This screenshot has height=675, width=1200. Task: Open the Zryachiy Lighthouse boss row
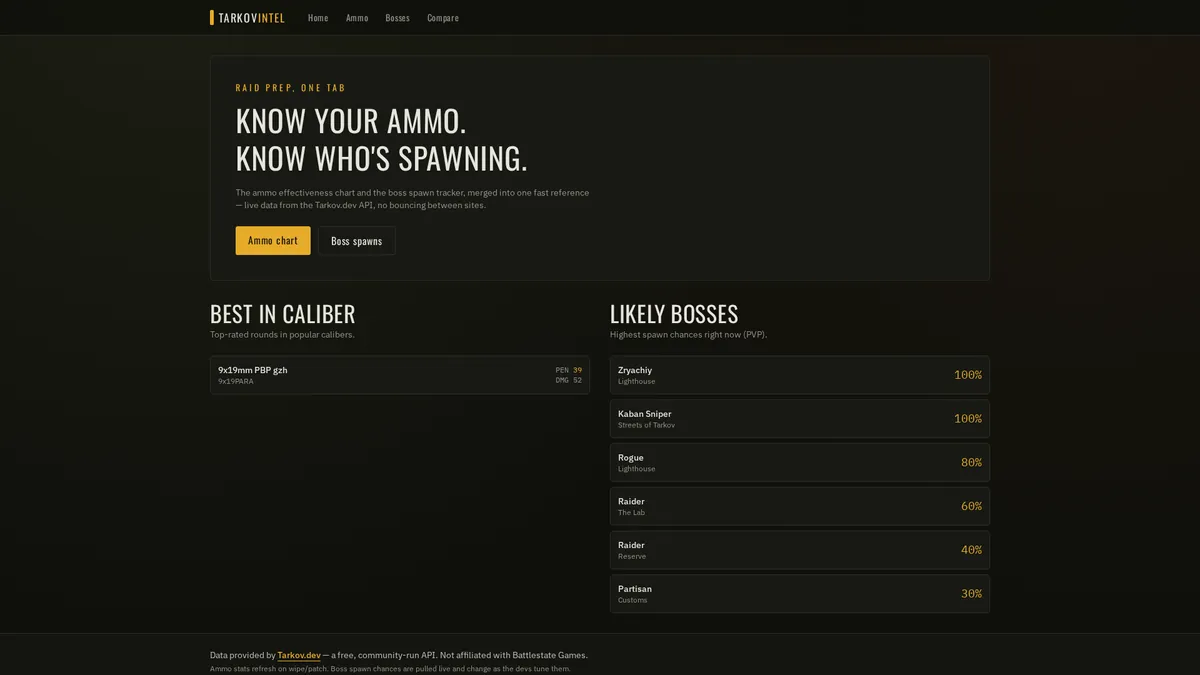800,375
